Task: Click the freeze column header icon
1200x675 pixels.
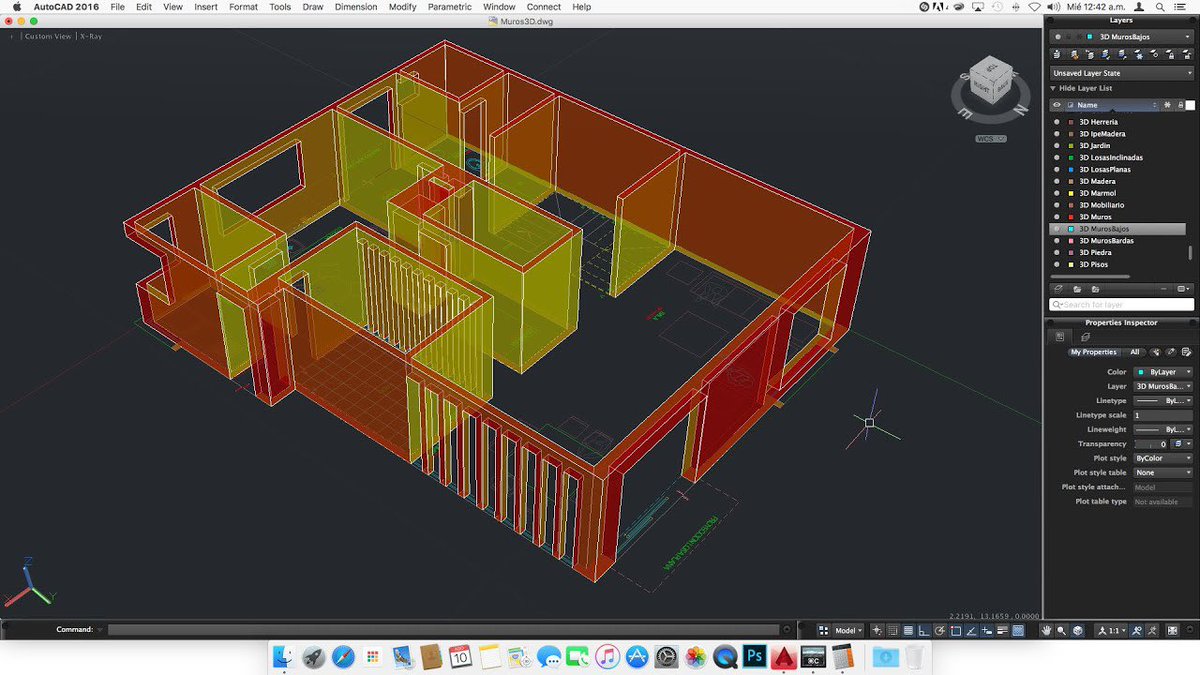Action: point(1167,105)
